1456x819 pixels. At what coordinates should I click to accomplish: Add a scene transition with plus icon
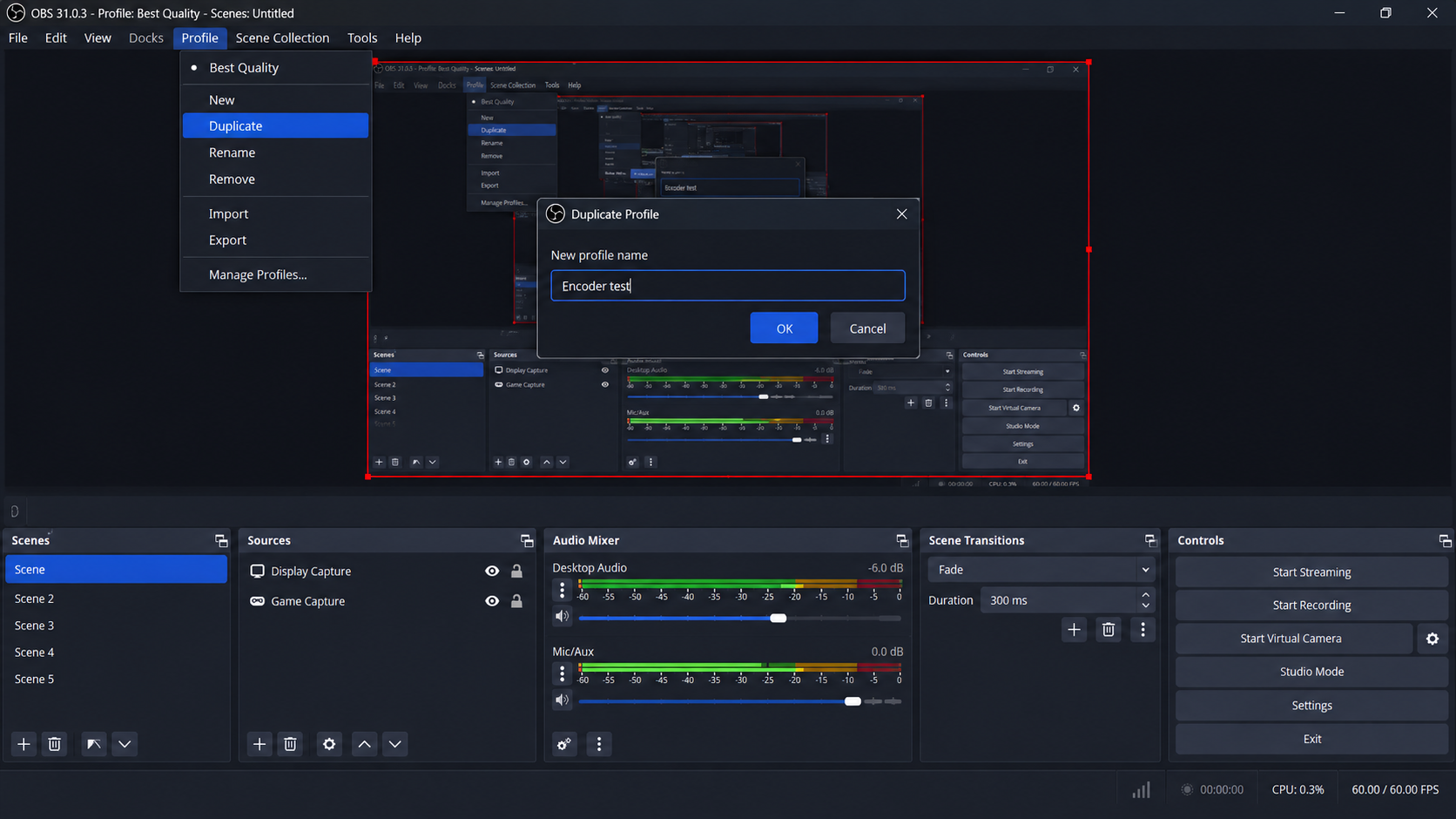coord(1074,630)
